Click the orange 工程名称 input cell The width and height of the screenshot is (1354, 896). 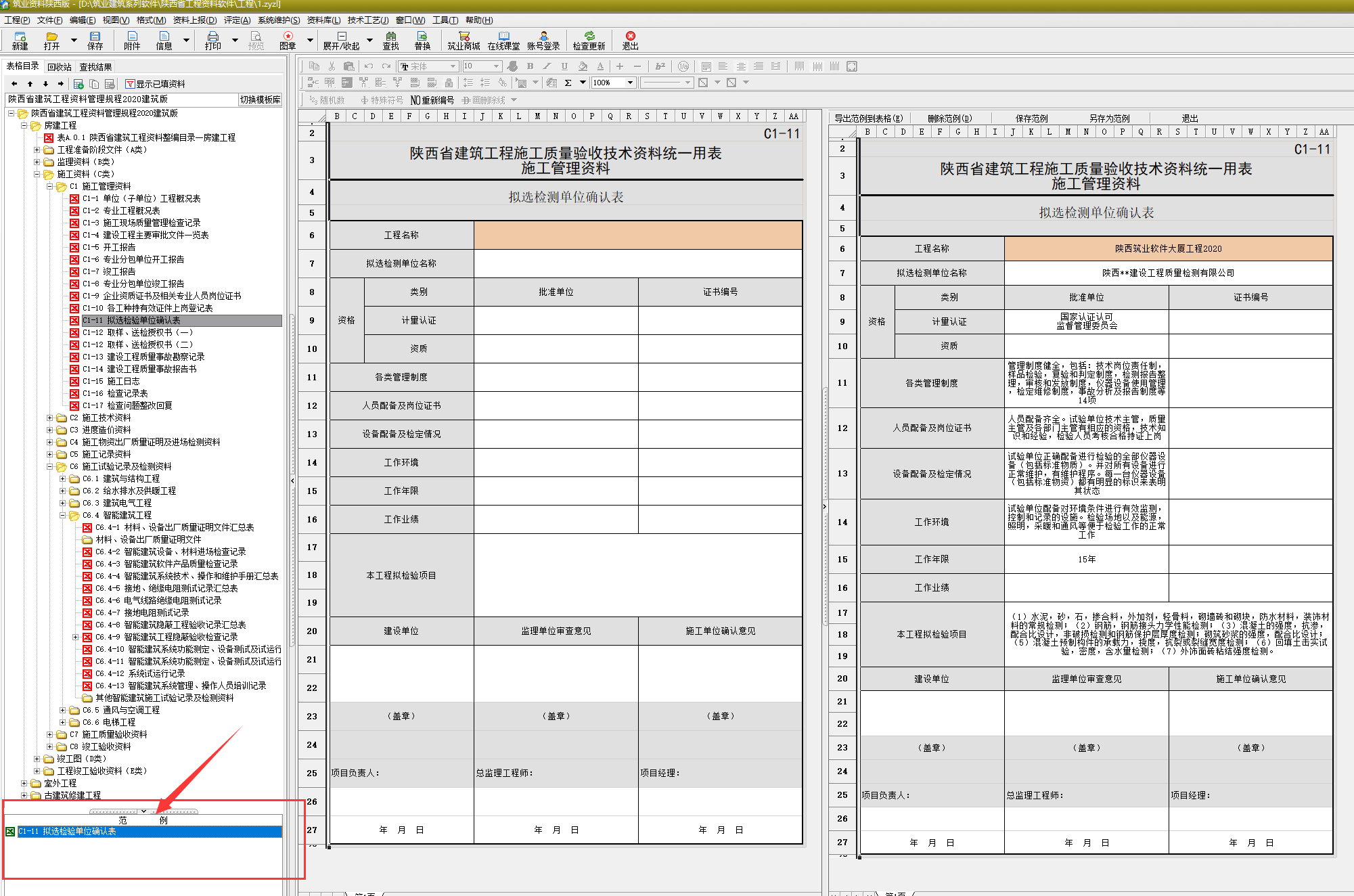tap(637, 235)
